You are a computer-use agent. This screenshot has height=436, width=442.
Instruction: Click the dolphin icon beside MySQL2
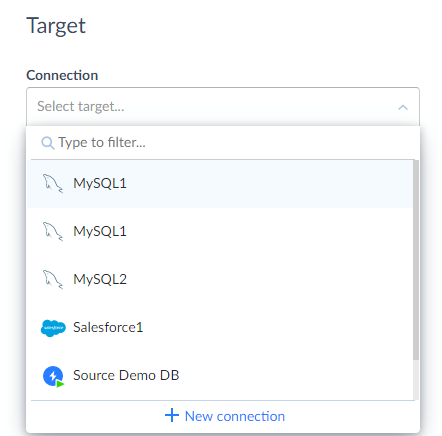pyautogui.click(x=53, y=279)
